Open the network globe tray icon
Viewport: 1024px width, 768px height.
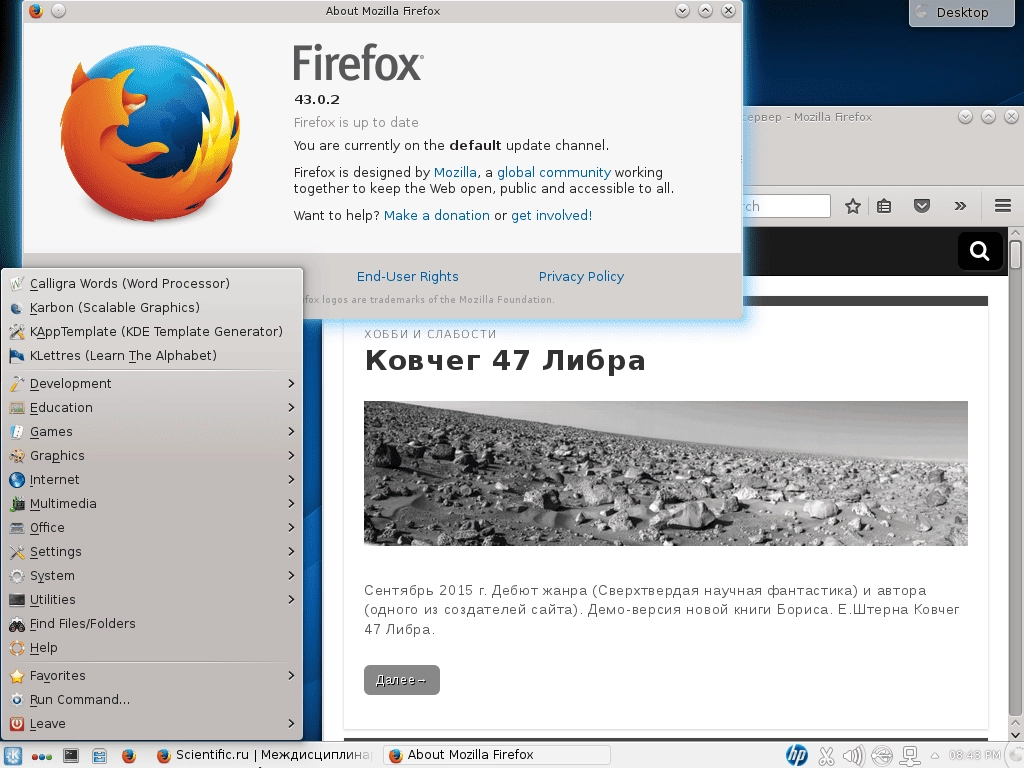(882, 756)
